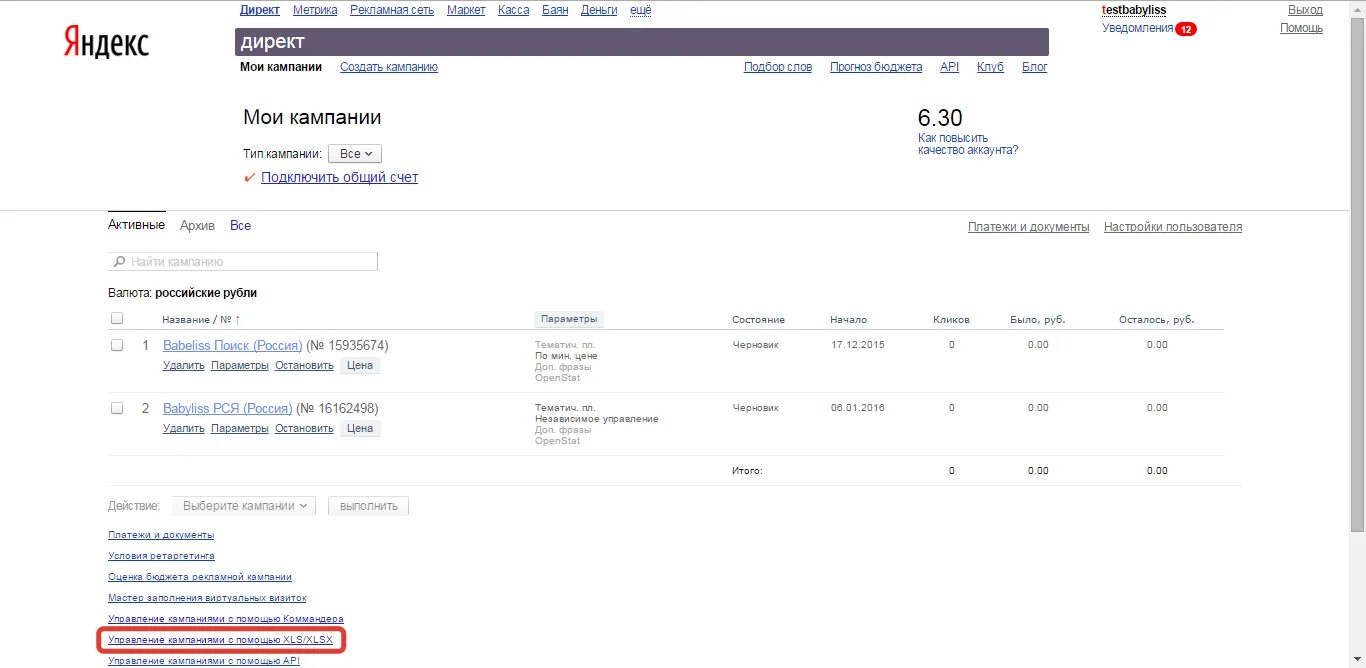Toggle the select-all campaigns checkbox

click(x=117, y=319)
